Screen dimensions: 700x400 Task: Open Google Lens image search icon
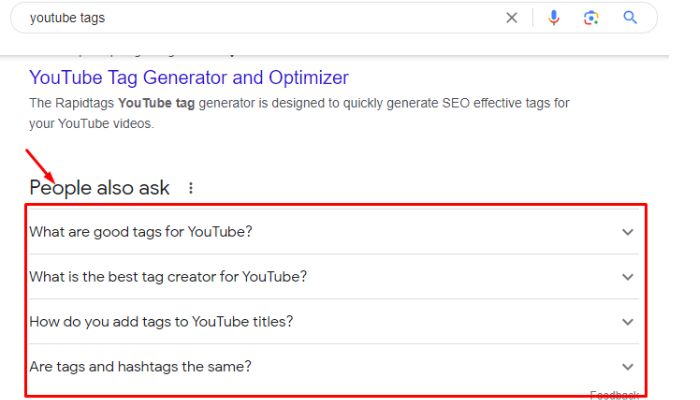(x=592, y=18)
